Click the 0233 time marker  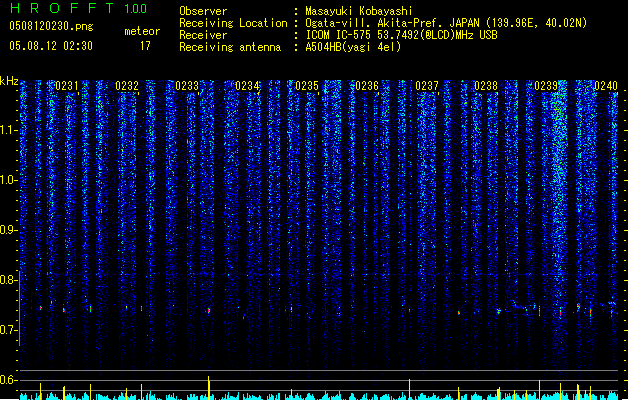click(187, 86)
